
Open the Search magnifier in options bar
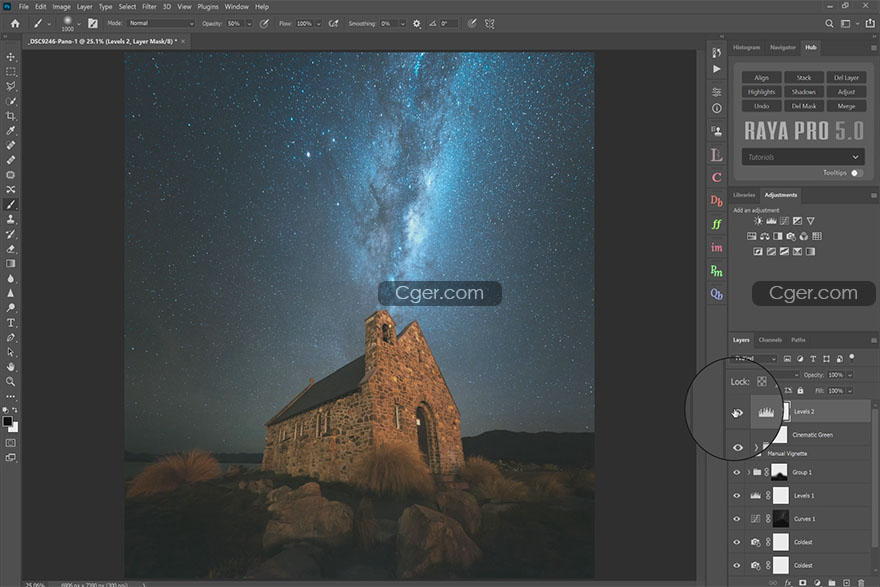(x=829, y=24)
